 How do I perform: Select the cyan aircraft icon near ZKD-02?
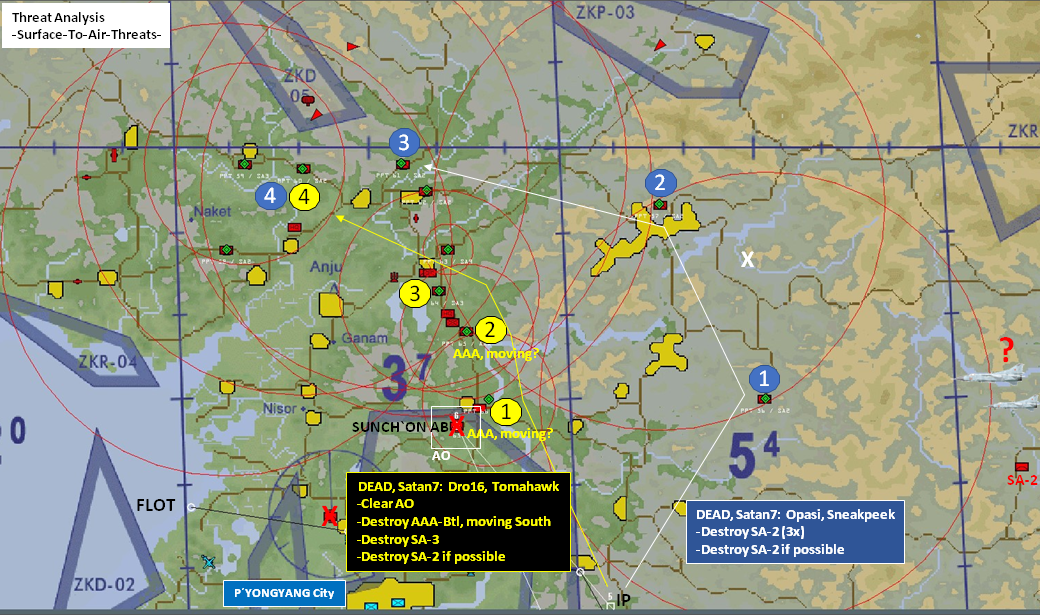tap(209, 563)
